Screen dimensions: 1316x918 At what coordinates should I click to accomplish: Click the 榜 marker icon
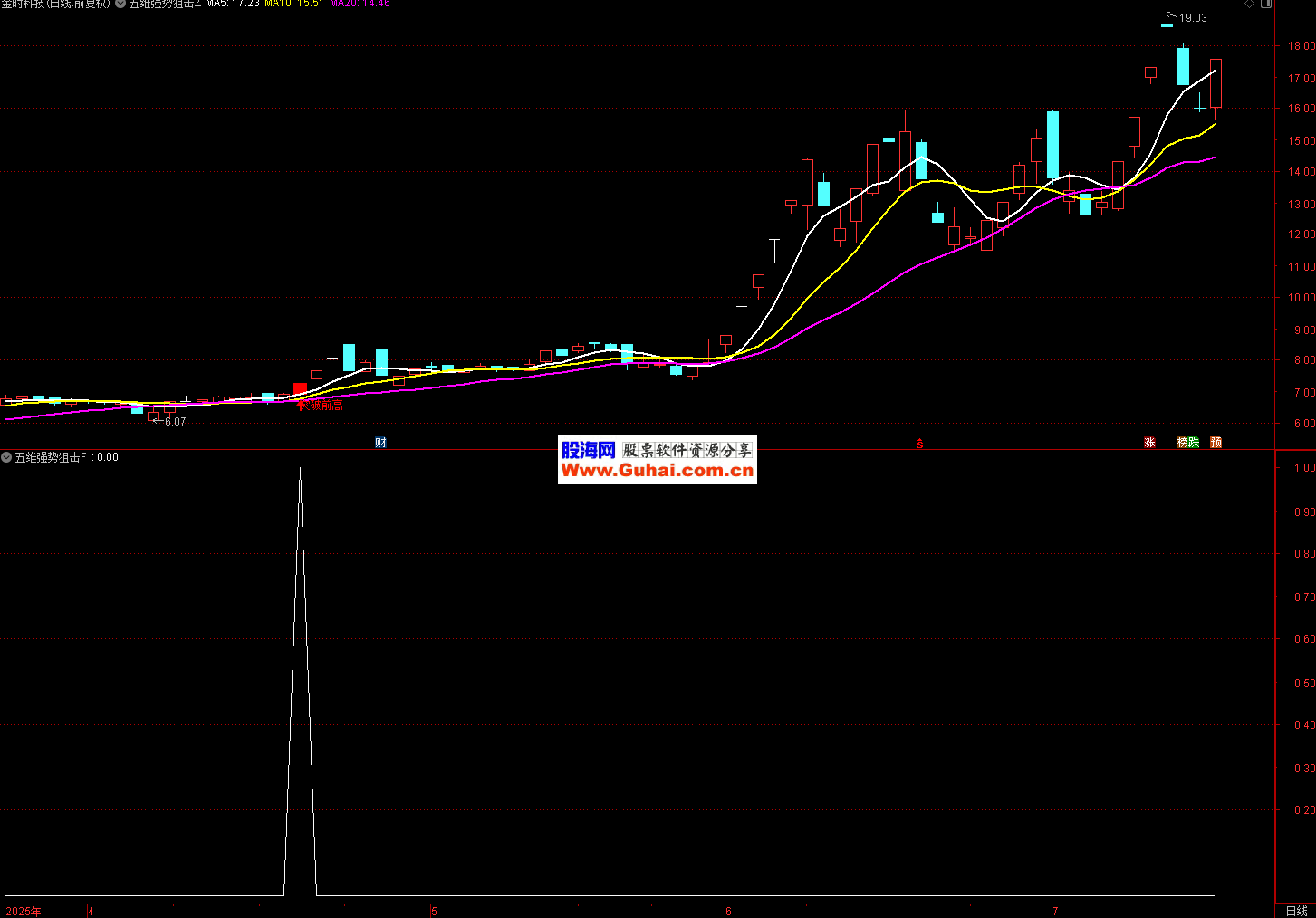tap(1182, 442)
